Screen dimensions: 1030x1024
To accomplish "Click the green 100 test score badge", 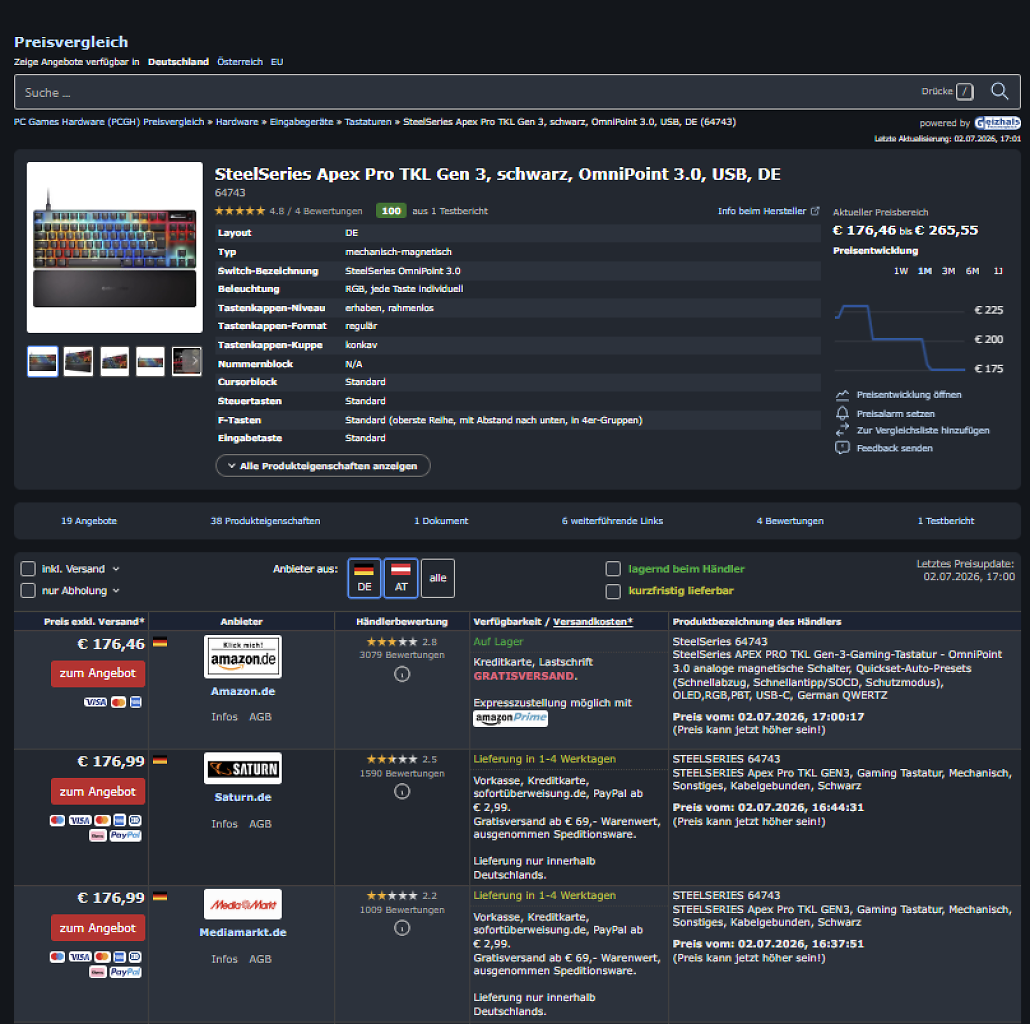I will [391, 211].
